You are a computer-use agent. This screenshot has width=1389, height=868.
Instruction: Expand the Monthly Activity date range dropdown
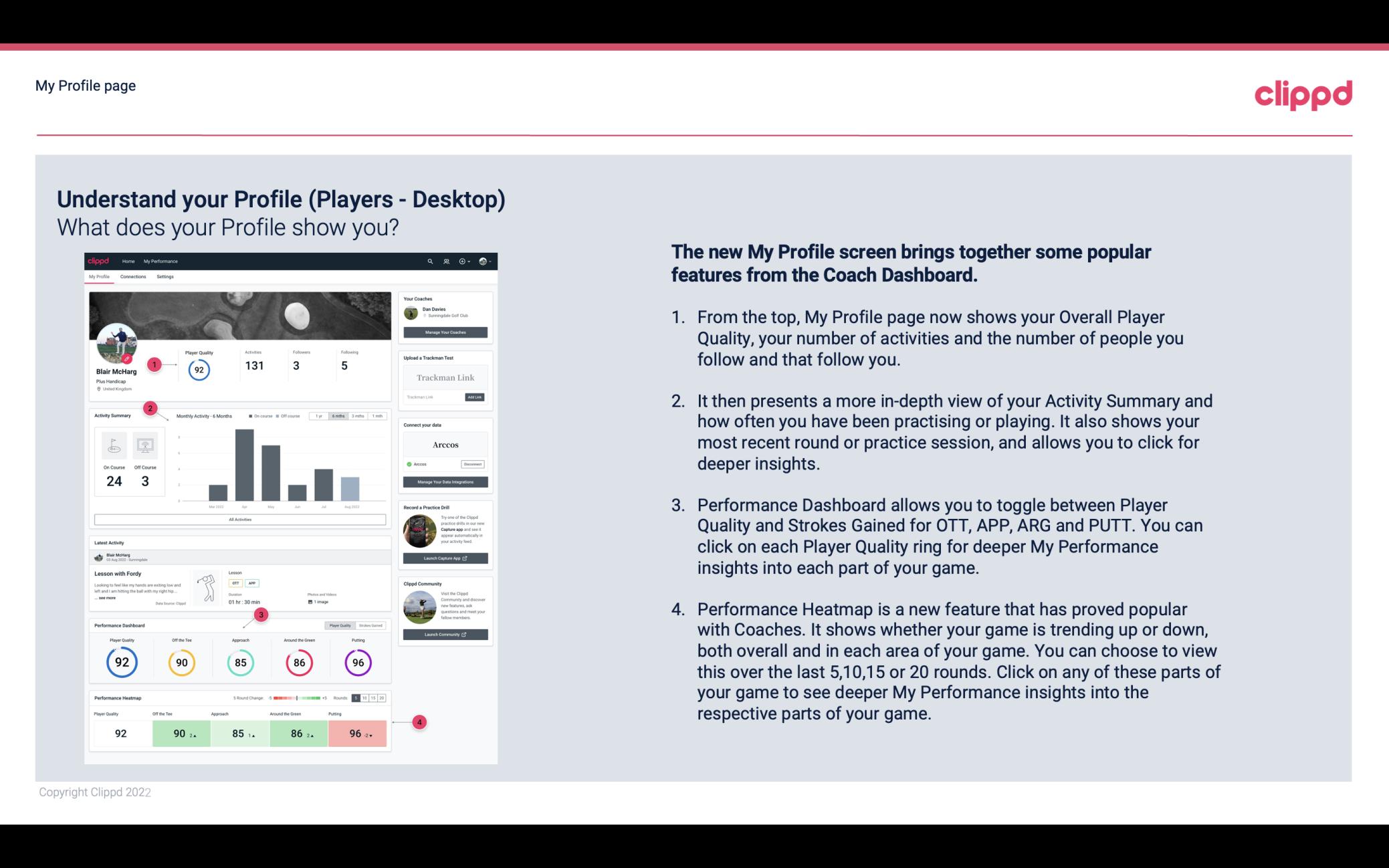click(339, 417)
